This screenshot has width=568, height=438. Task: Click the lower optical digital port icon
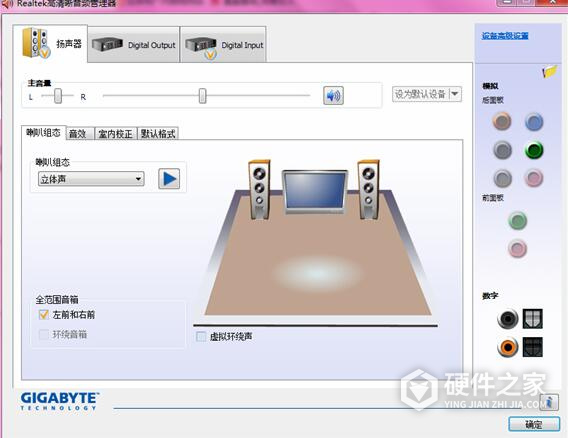point(532,347)
